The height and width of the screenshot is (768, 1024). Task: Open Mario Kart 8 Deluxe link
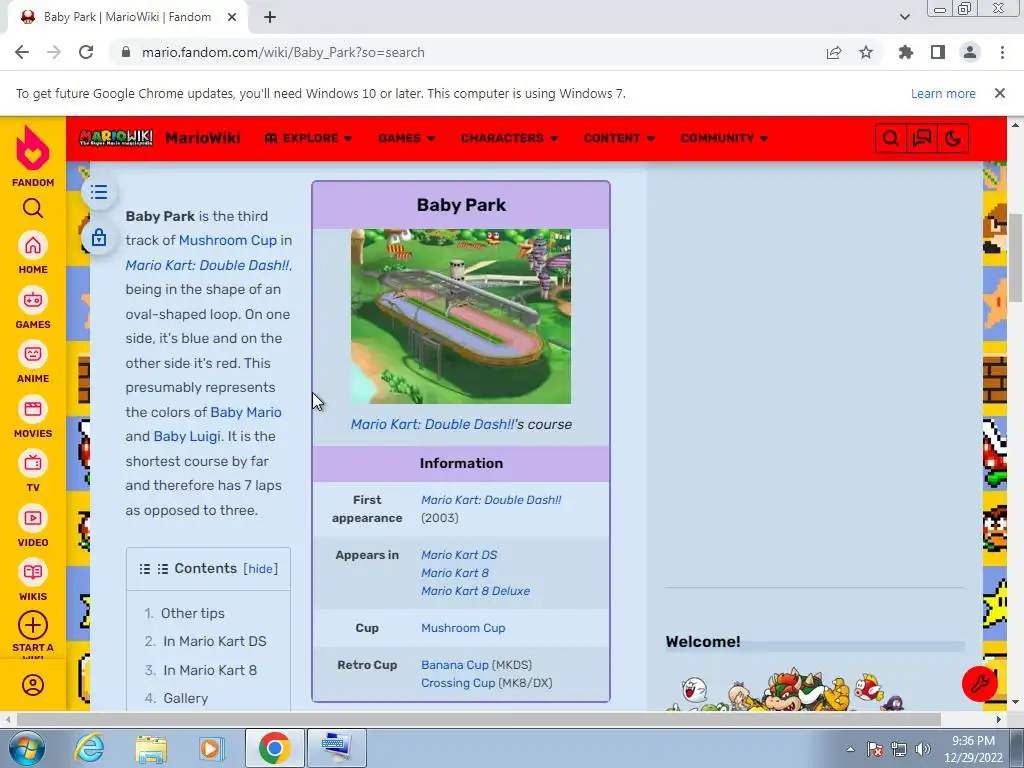tap(475, 591)
